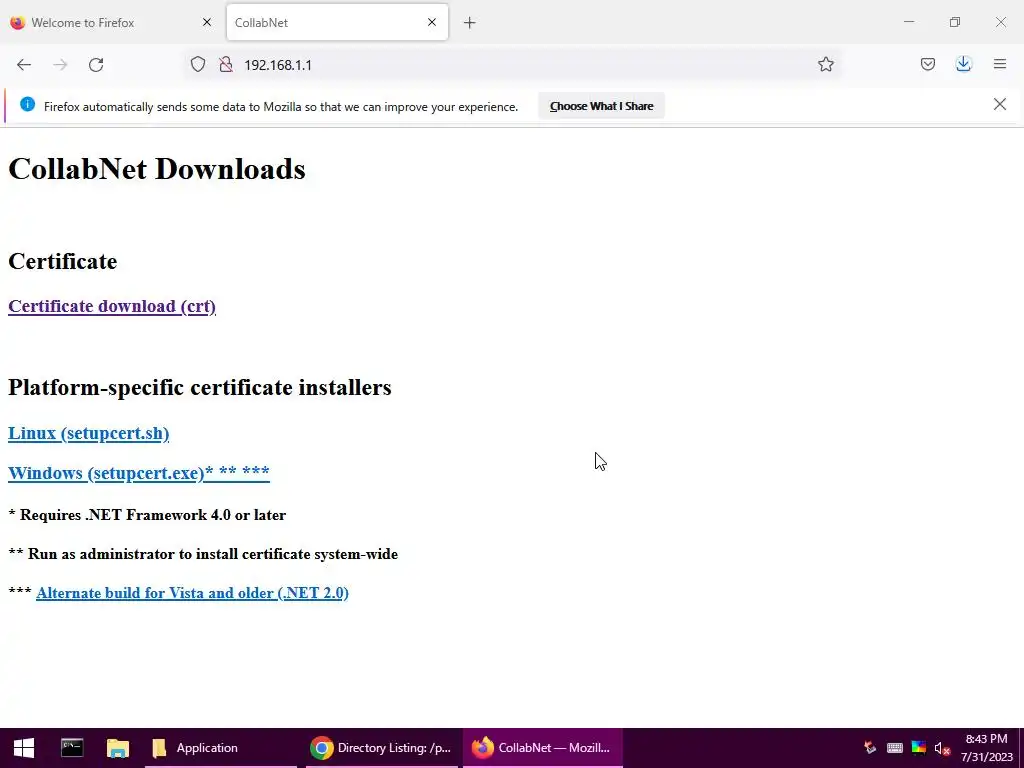
Task: Open the command prompt taskbar icon
Action: pos(72,748)
